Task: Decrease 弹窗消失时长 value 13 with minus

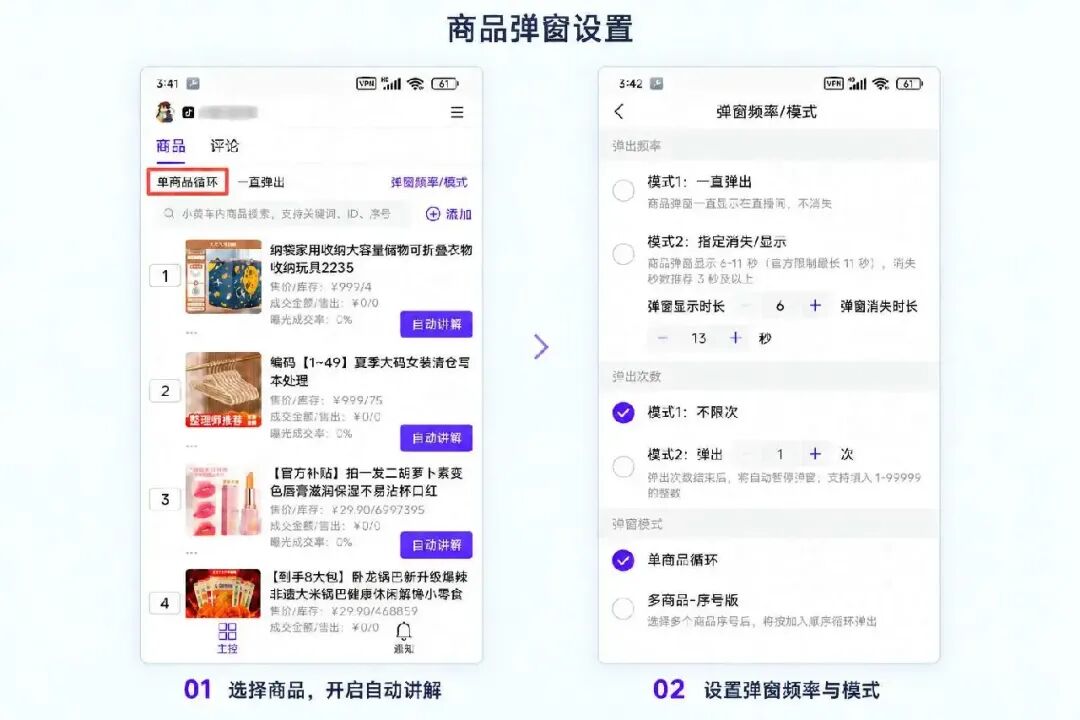Action: tap(663, 338)
